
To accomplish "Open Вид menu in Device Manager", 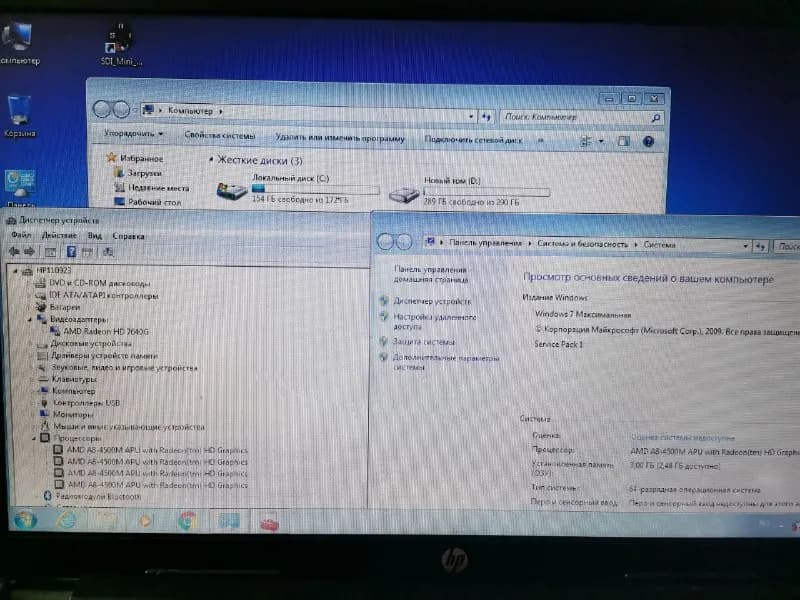I will pos(95,236).
